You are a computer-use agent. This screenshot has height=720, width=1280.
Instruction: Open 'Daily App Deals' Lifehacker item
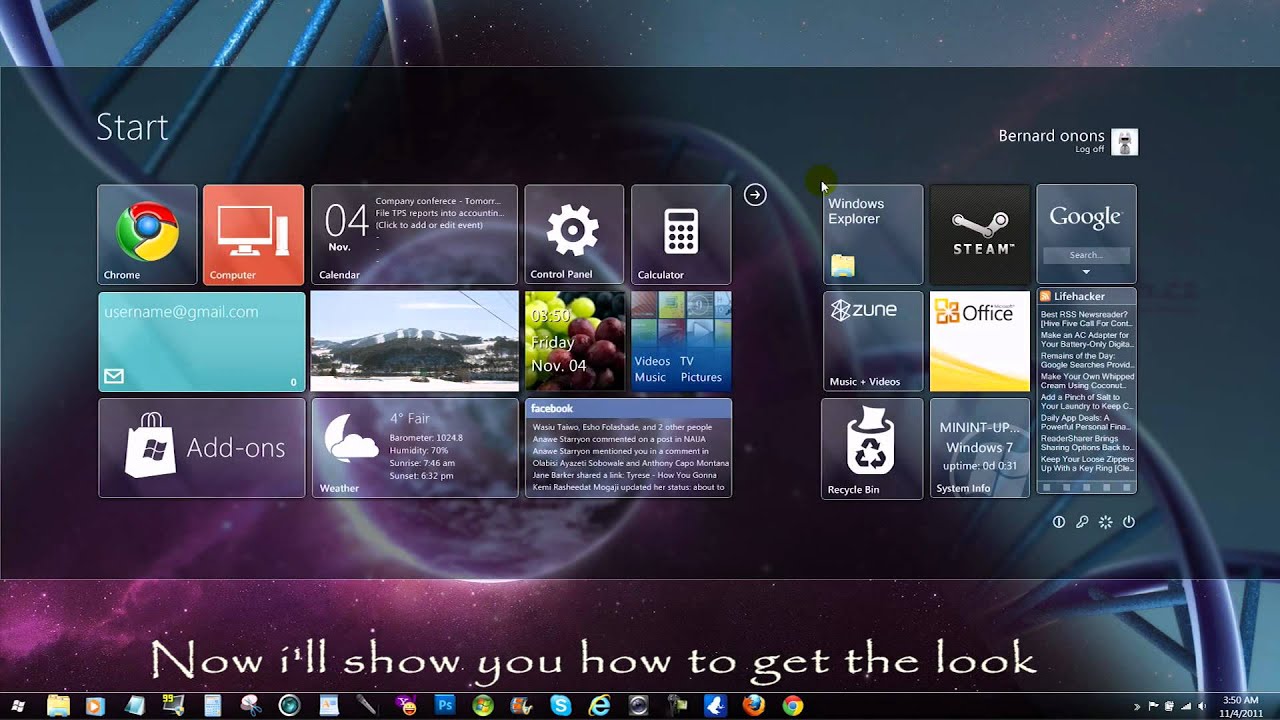pos(1086,423)
